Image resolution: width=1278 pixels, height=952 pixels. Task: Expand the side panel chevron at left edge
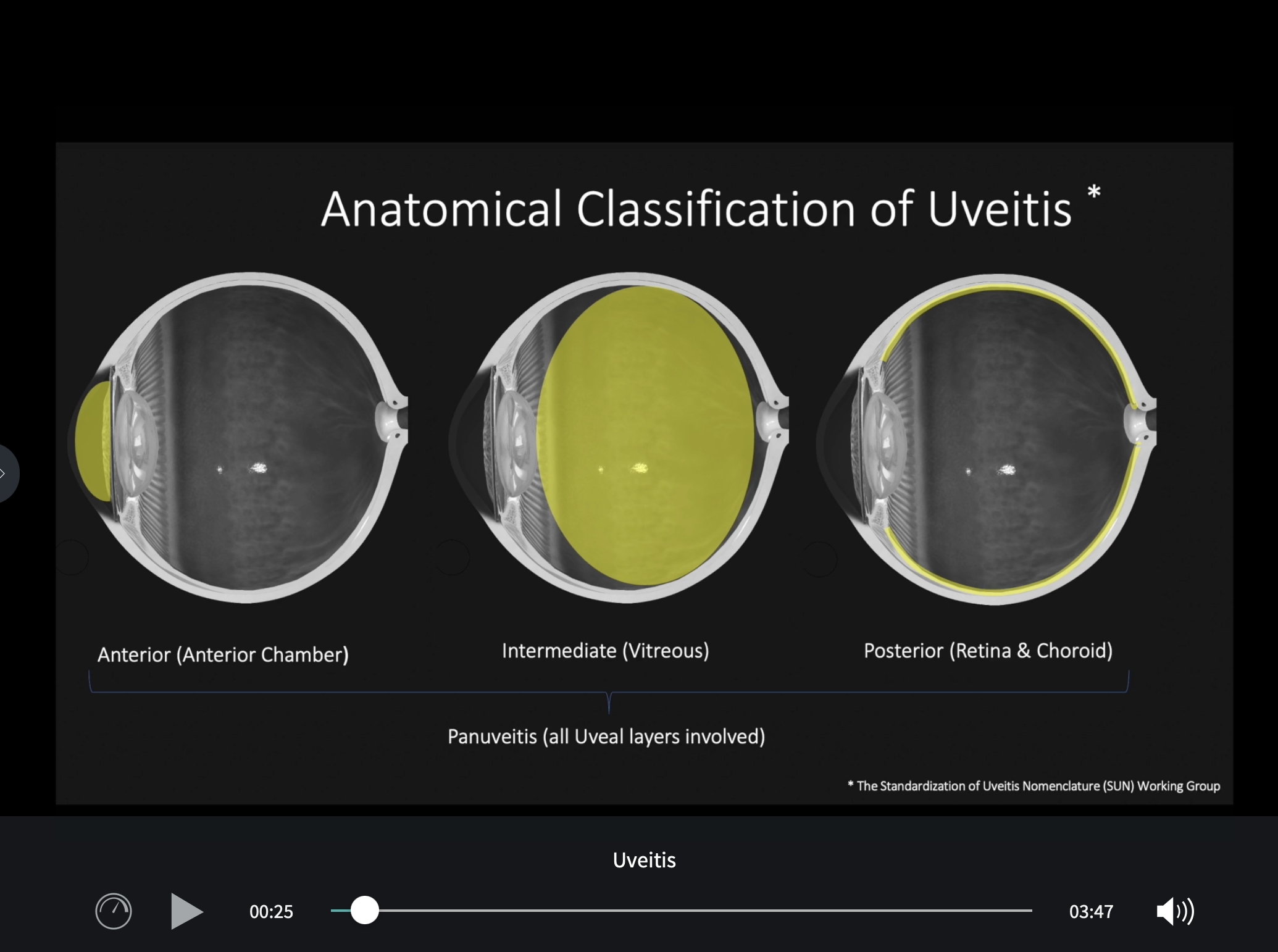tap(5, 474)
